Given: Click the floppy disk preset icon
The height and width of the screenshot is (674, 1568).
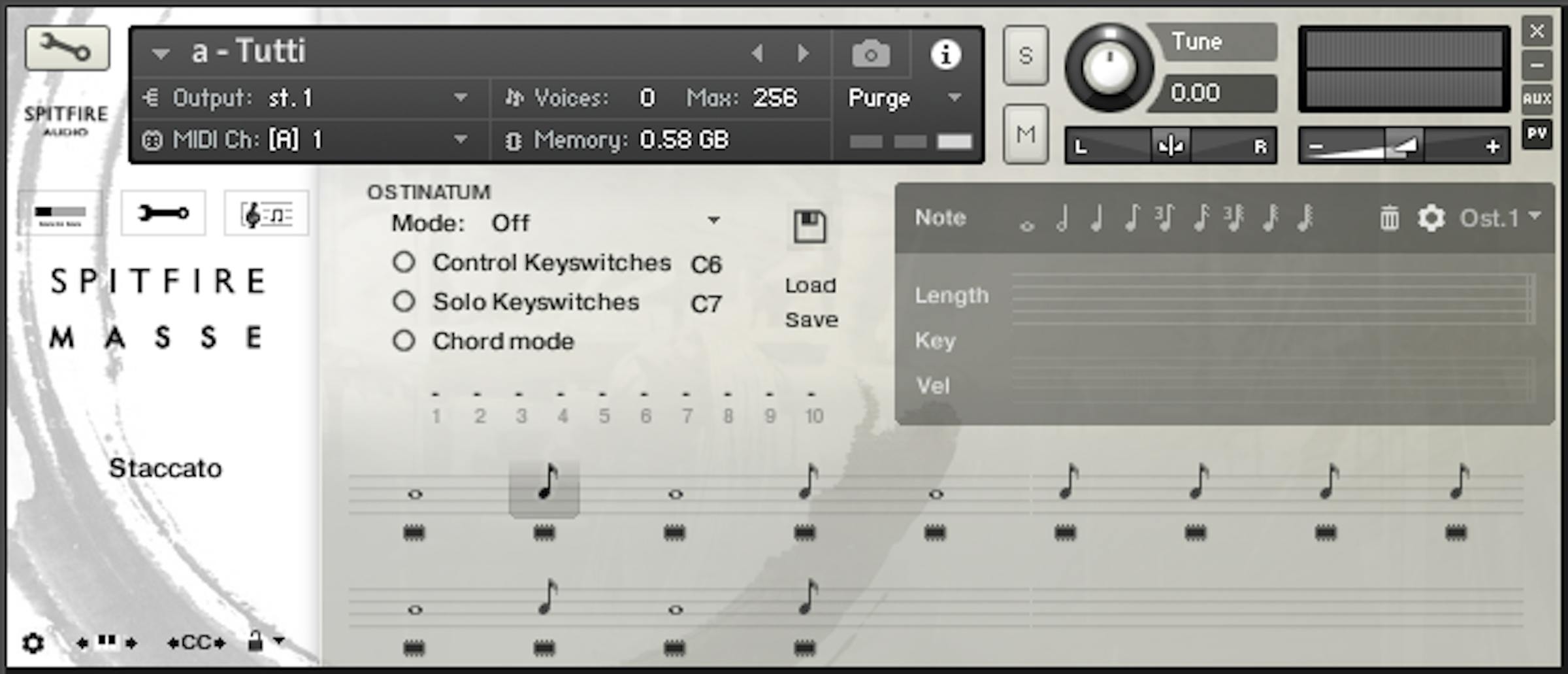Looking at the screenshot, I should coord(810,227).
